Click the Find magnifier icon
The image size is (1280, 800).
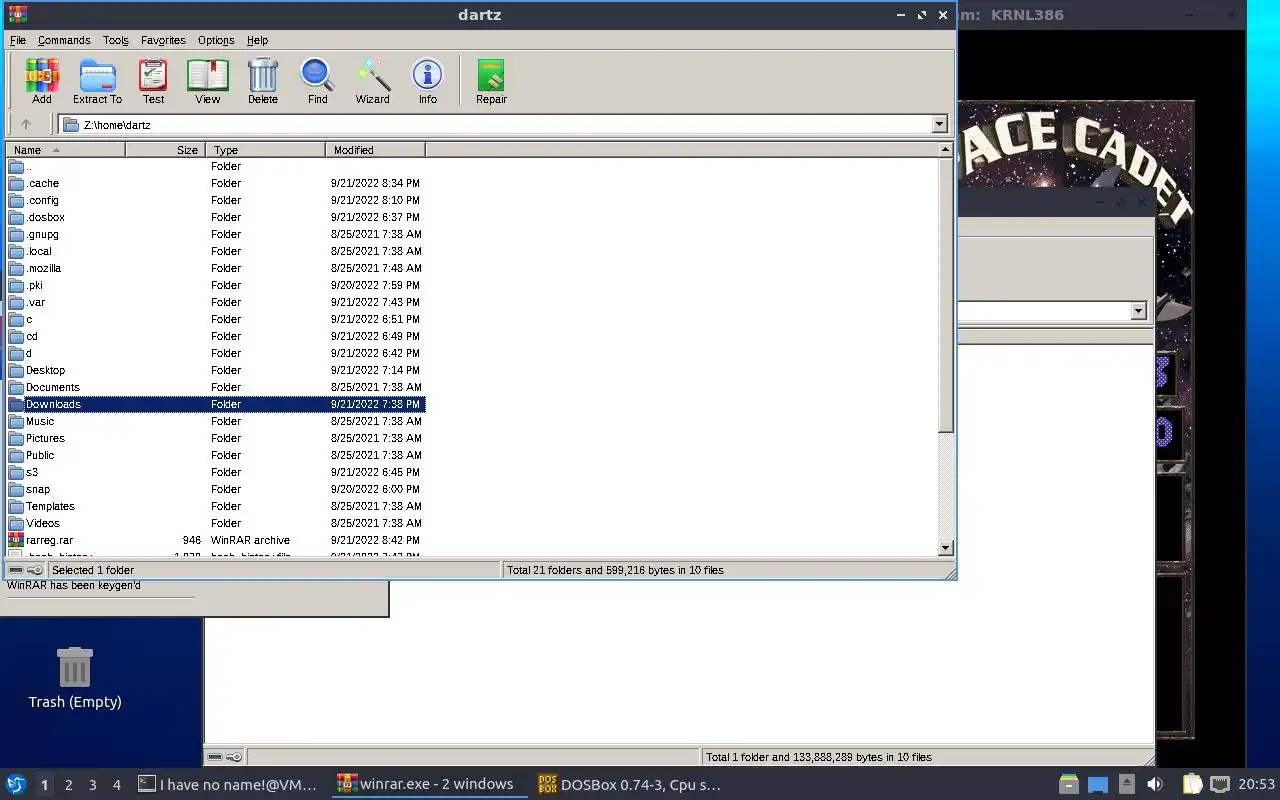click(x=317, y=81)
